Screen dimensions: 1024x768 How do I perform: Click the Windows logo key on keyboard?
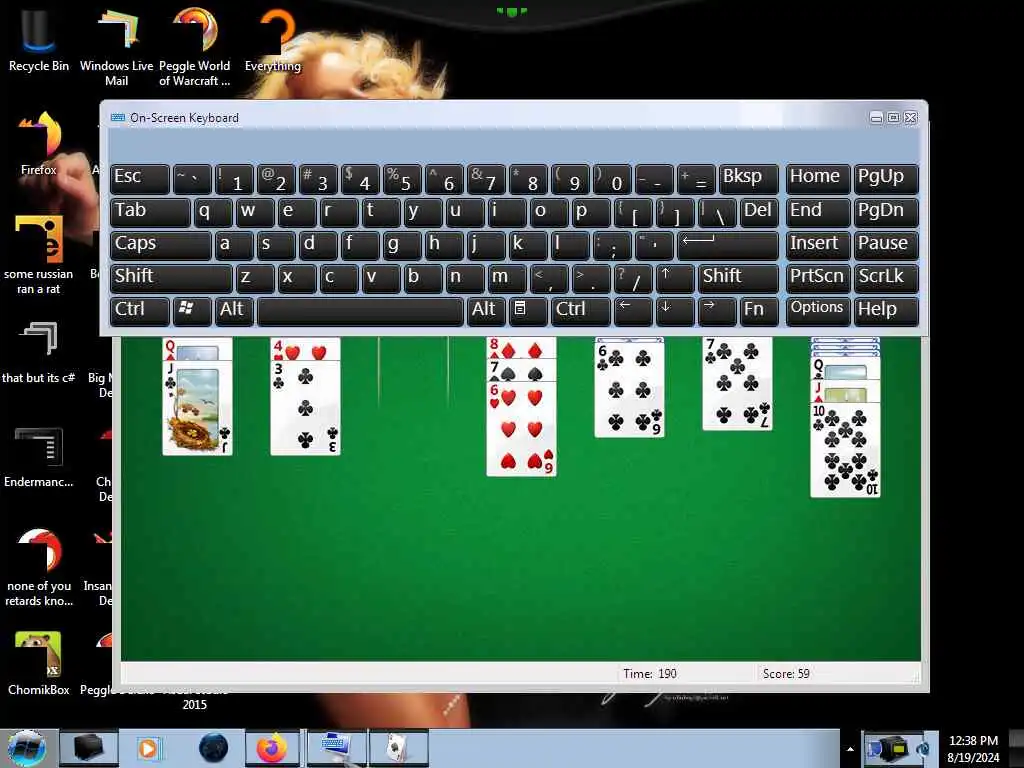[191, 310]
